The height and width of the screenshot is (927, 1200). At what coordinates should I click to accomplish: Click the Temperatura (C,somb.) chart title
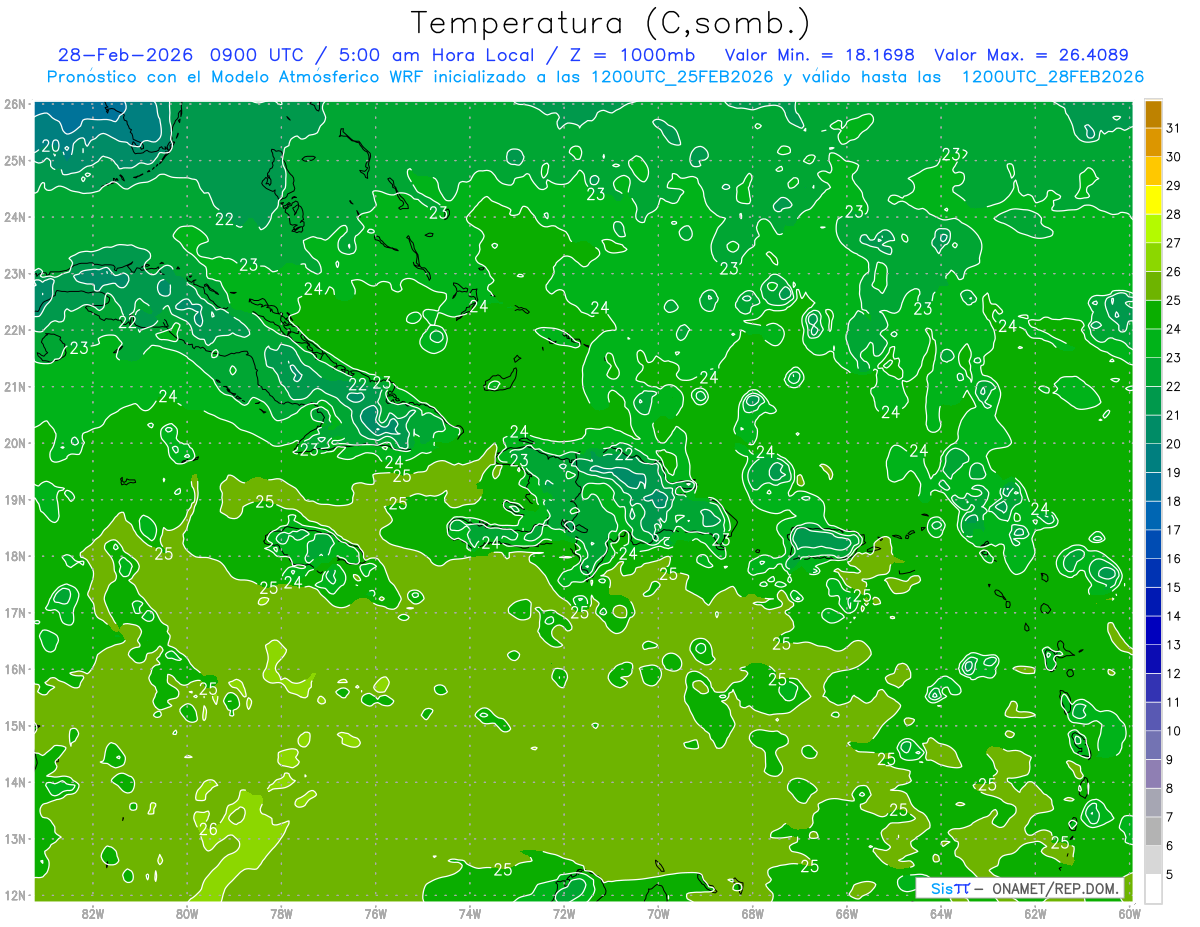click(x=610, y=23)
